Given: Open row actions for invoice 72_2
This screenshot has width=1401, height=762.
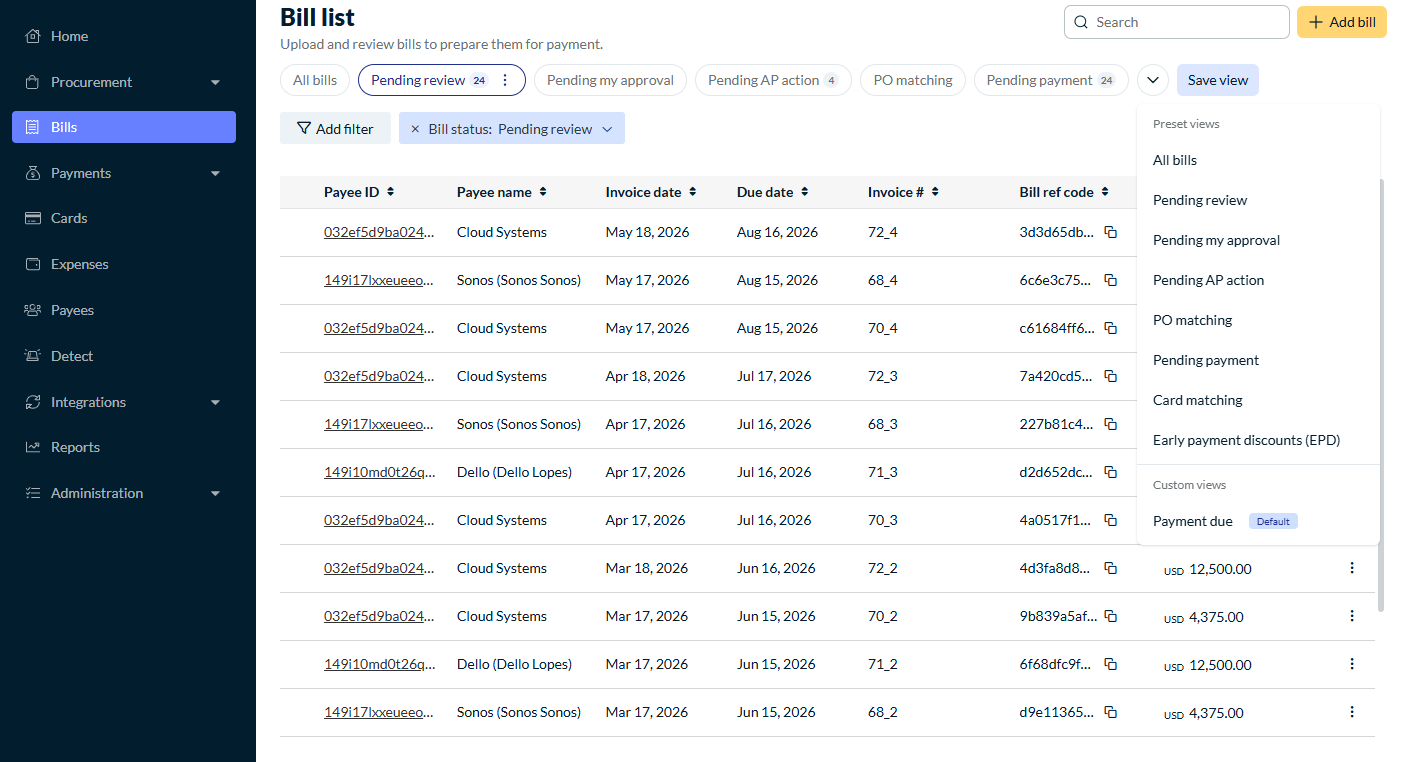Looking at the screenshot, I should pyautogui.click(x=1352, y=568).
